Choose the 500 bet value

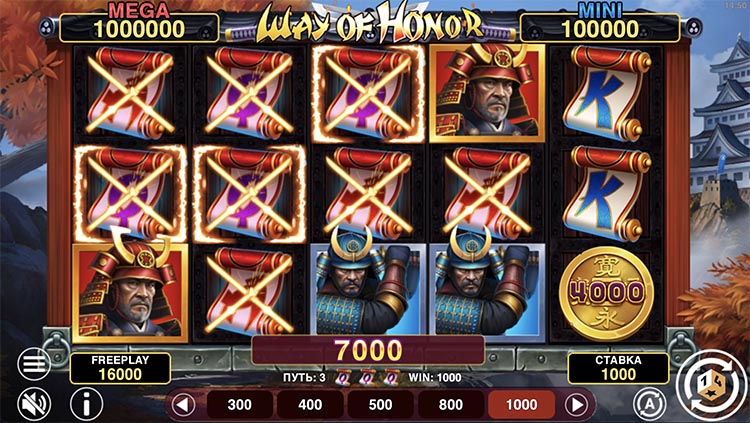pos(380,405)
